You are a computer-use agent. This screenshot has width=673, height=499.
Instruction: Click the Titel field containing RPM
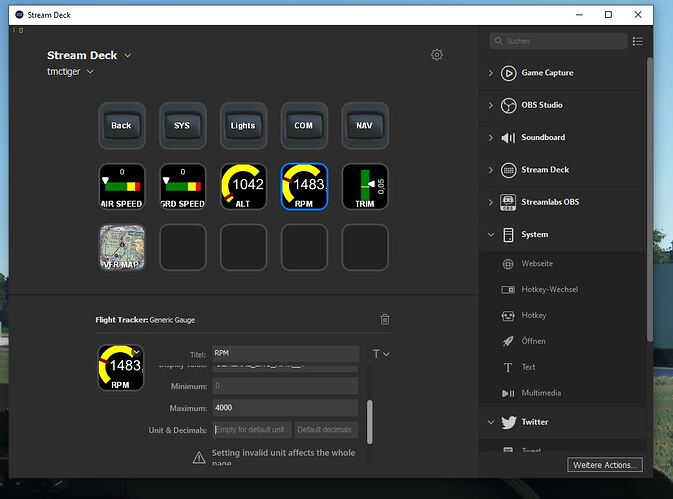coord(285,354)
